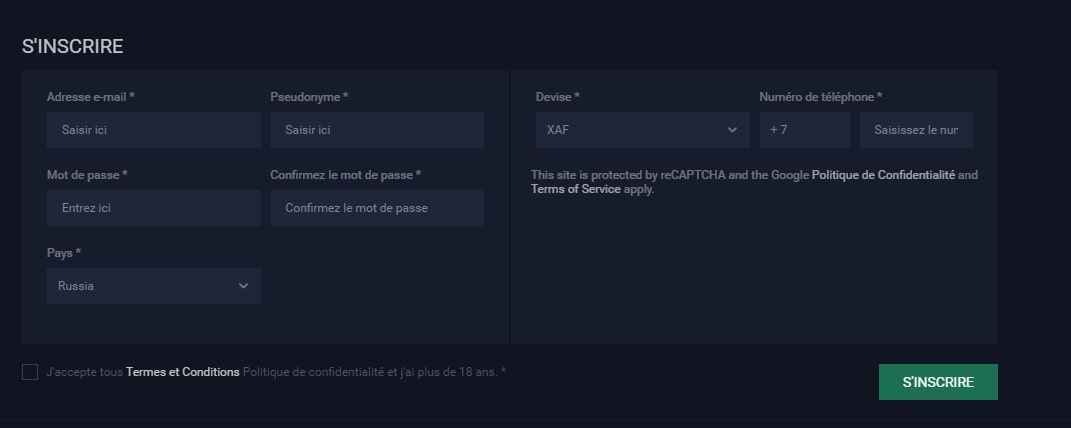Click the Adresse e-mail field label
Screen dimensions: 1071x428
(x=90, y=97)
